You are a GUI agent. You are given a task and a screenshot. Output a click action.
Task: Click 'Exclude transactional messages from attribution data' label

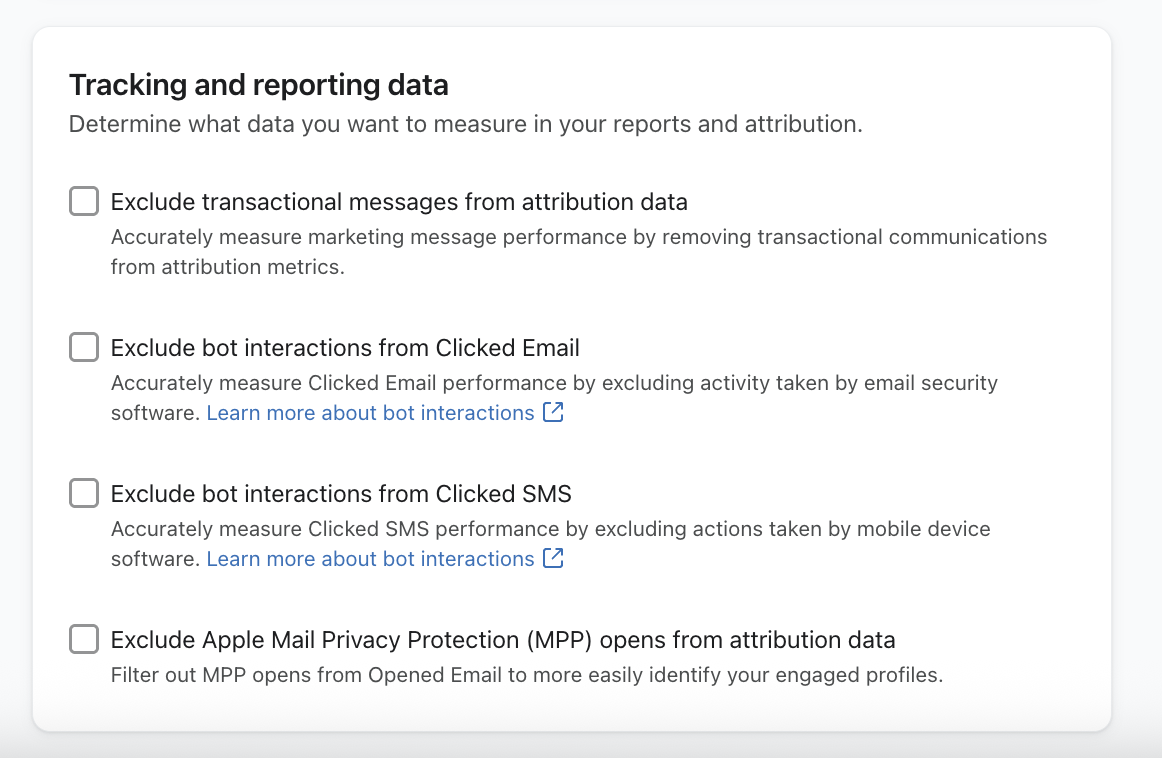click(x=399, y=202)
